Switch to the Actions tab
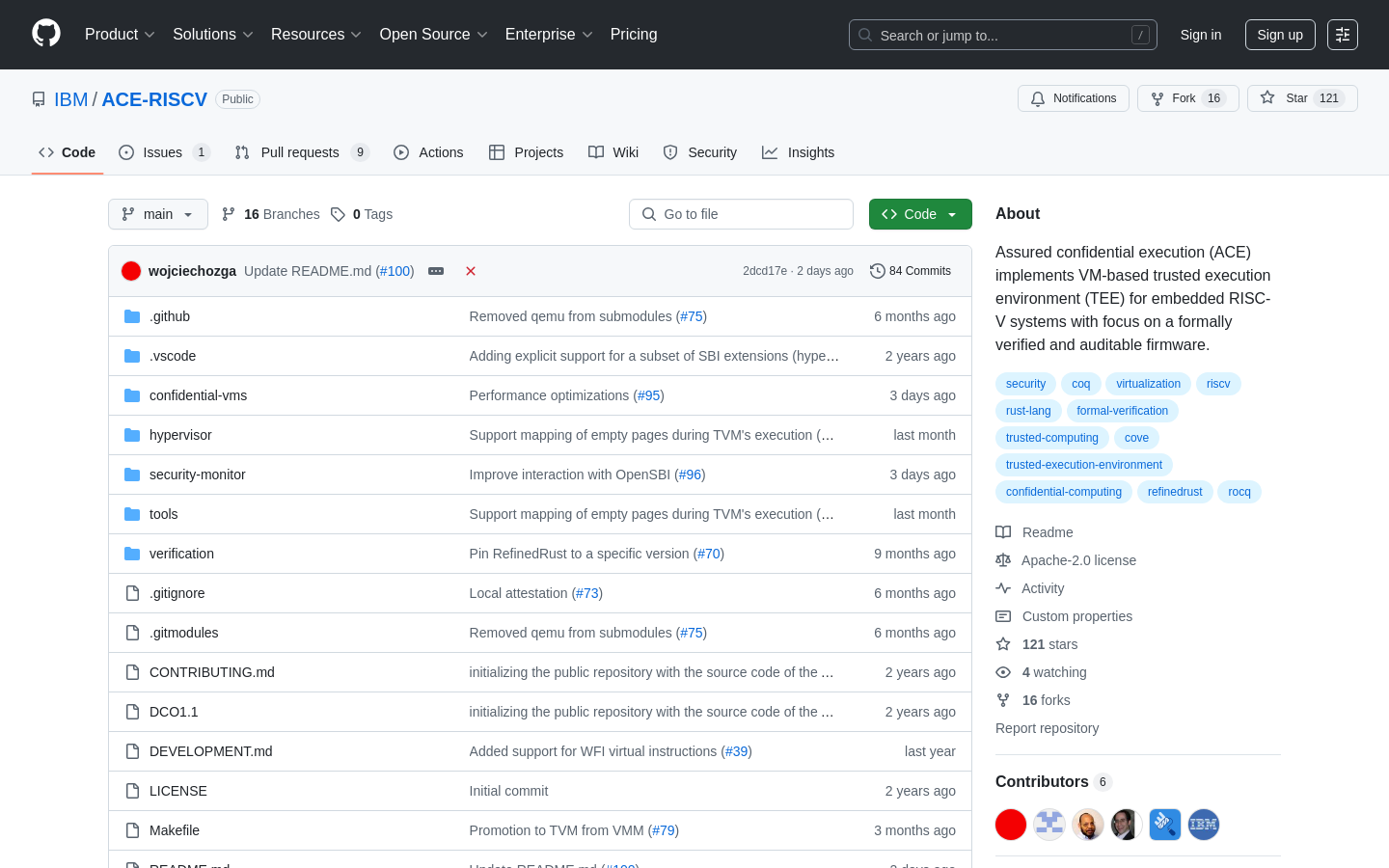Viewport: 1389px width, 868px height. point(428,152)
